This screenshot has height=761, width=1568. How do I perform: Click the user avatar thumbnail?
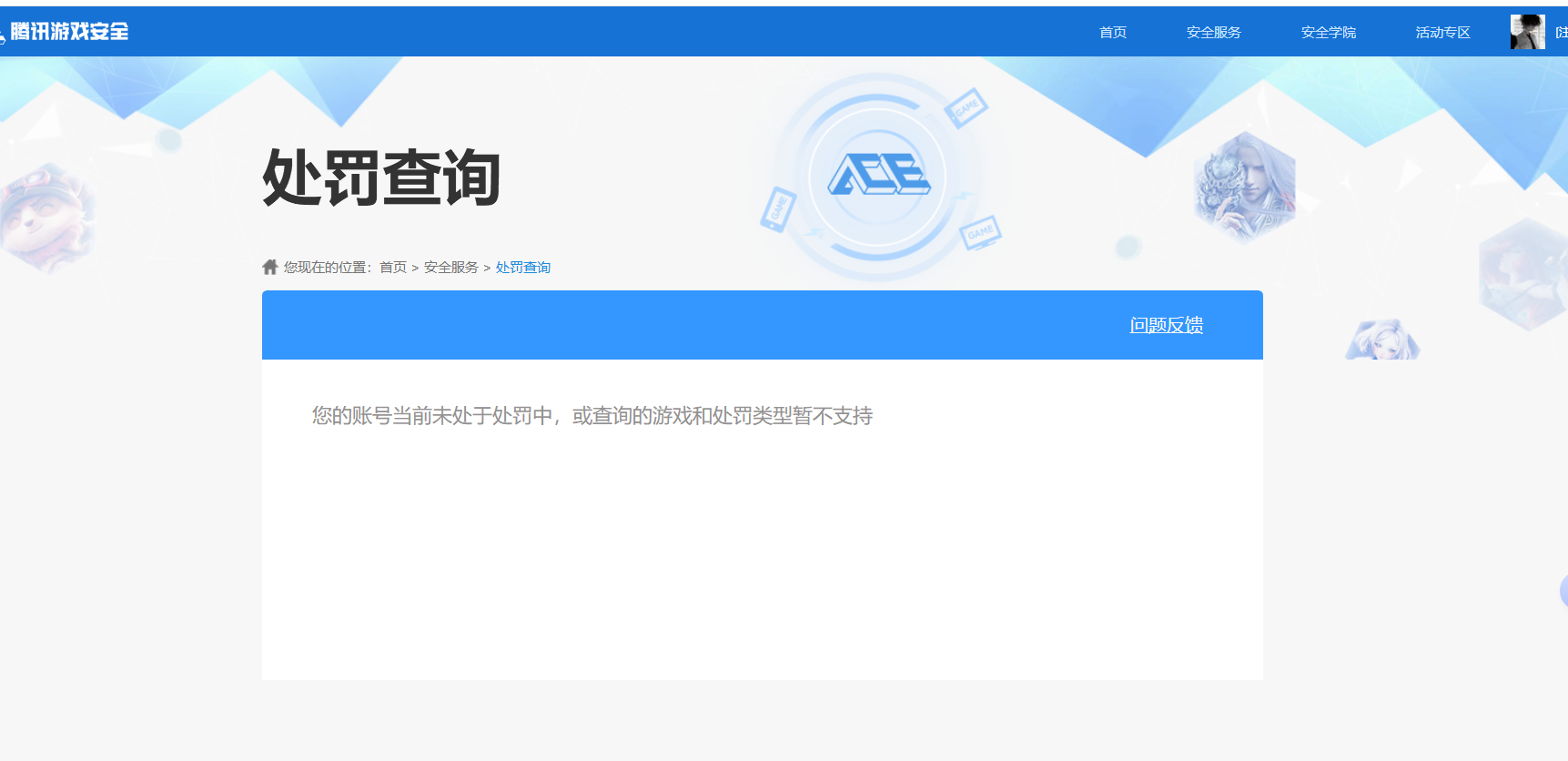pyautogui.click(x=1527, y=32)
